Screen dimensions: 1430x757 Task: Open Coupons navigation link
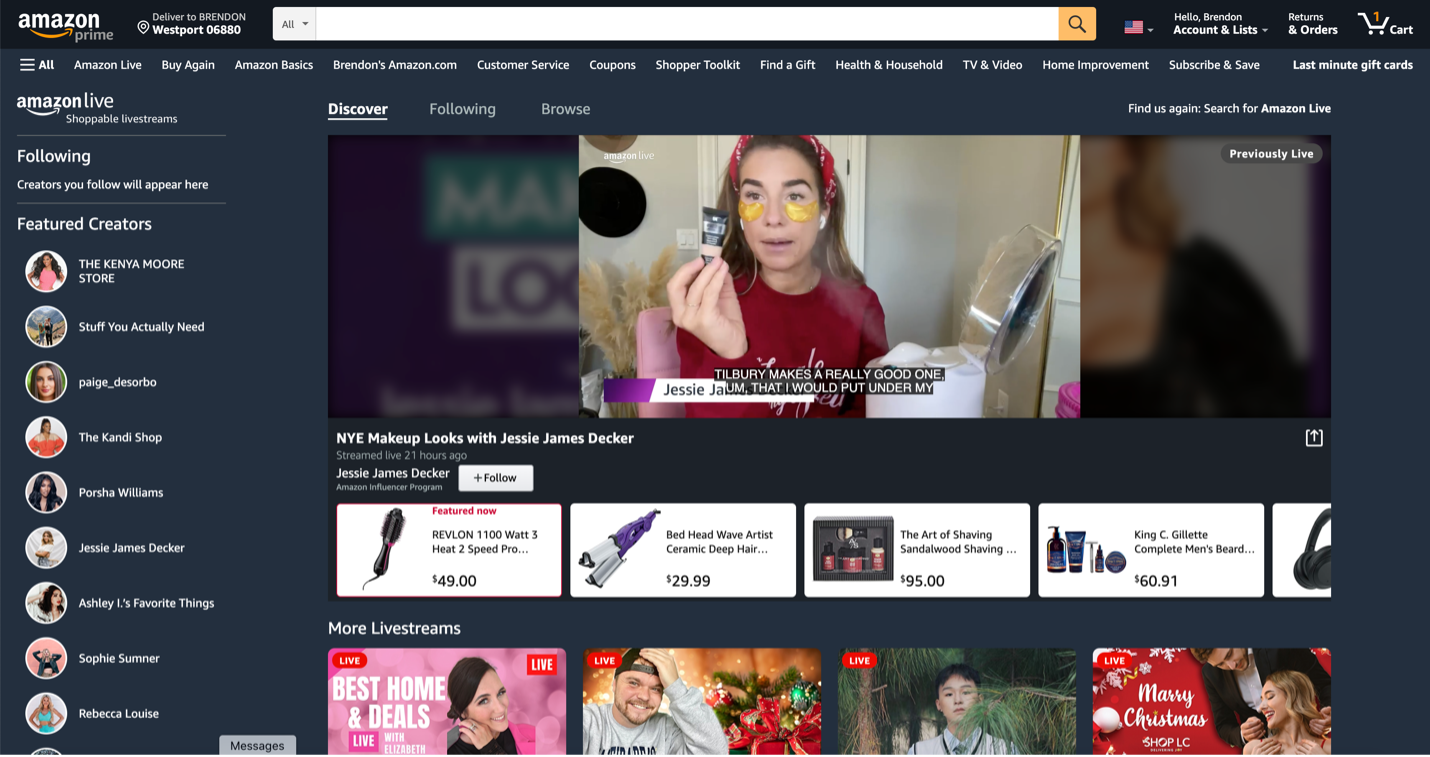tap(612, 65)
